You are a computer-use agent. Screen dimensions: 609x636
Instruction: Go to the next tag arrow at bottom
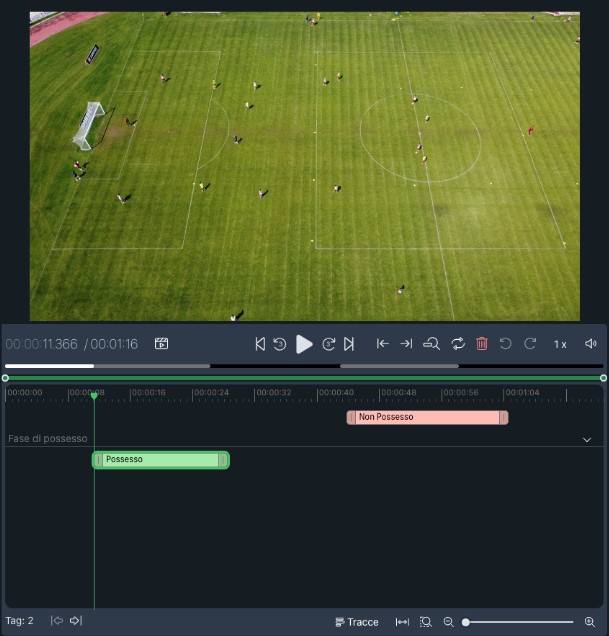pos(76,621)
